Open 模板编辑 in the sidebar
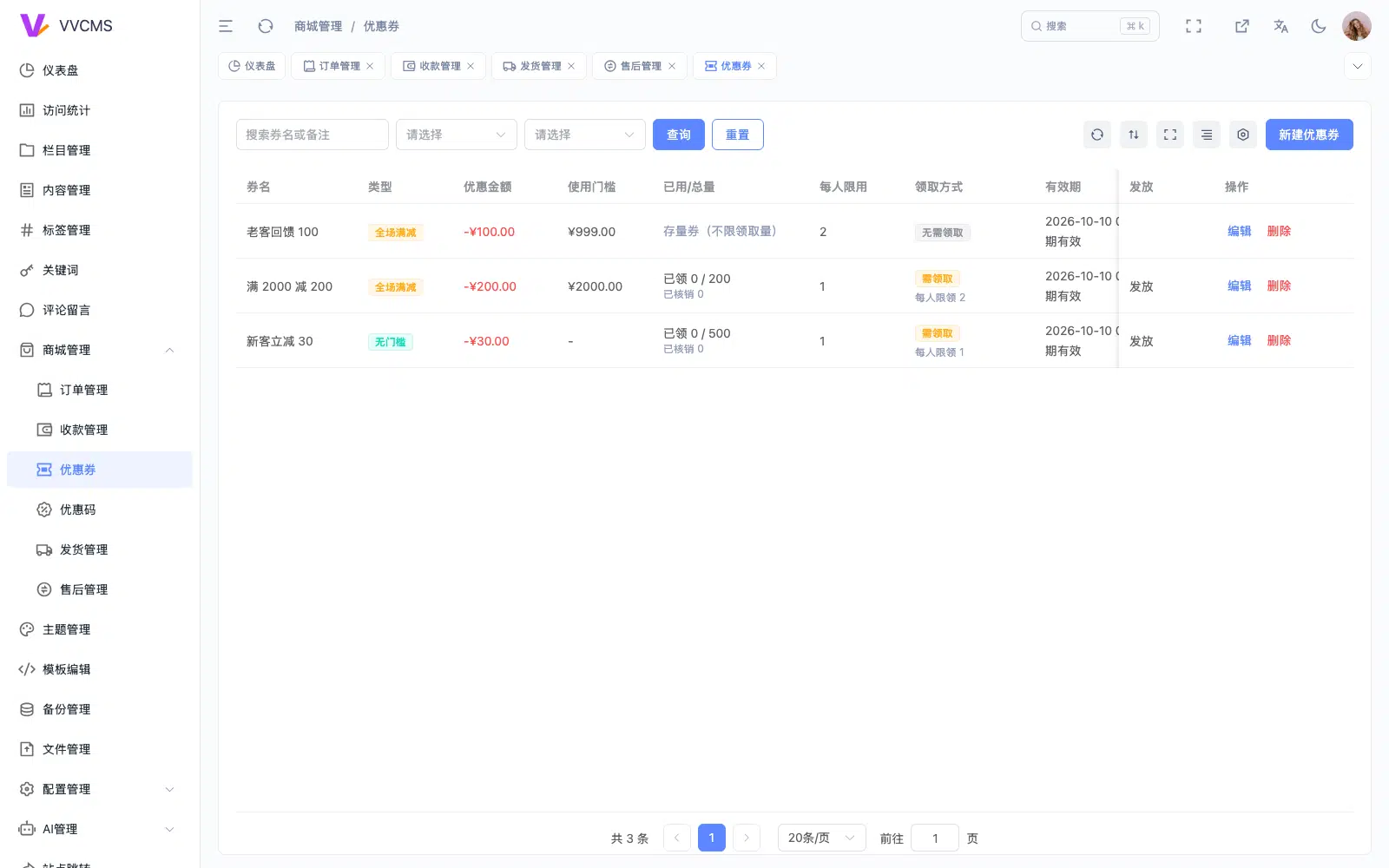Screen dimensions: 1389x868 pyautogui.click(x=100, y=669)
